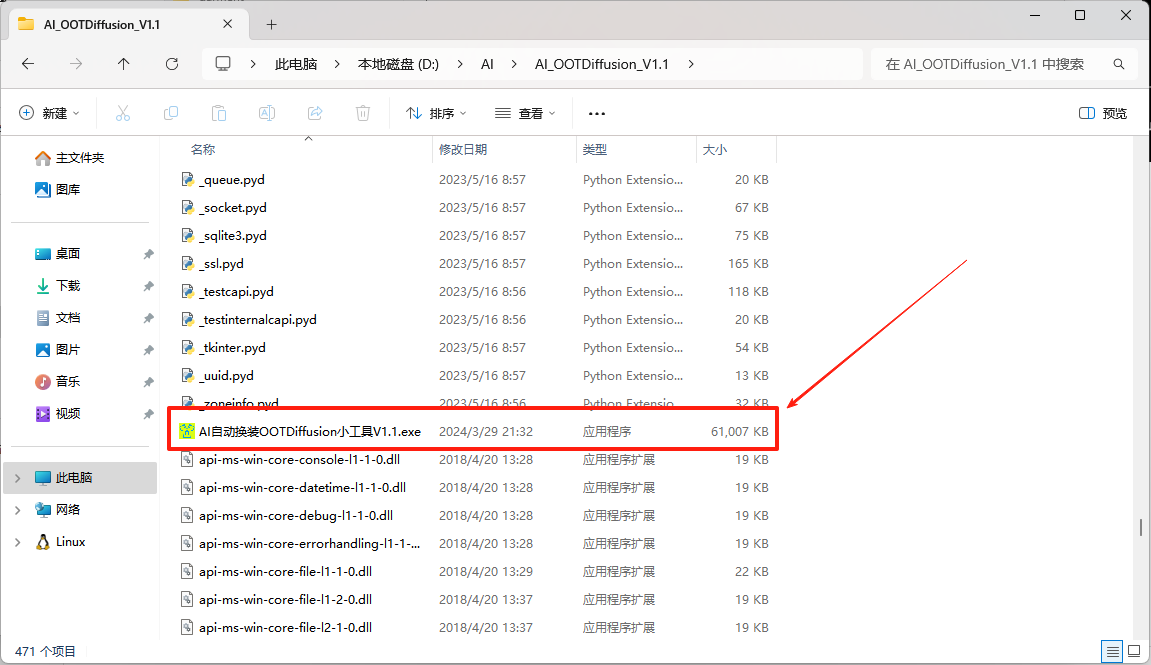Expand the 此电脑 tree node
Viewport: 1151px width, 665px height.
point(17,478)
